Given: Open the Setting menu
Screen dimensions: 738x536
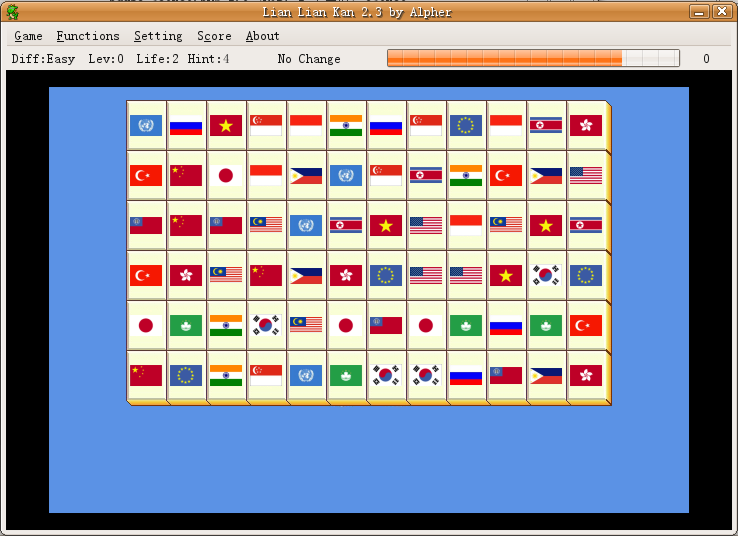Looking at the screenshot, I should click(x=158, y=36).
